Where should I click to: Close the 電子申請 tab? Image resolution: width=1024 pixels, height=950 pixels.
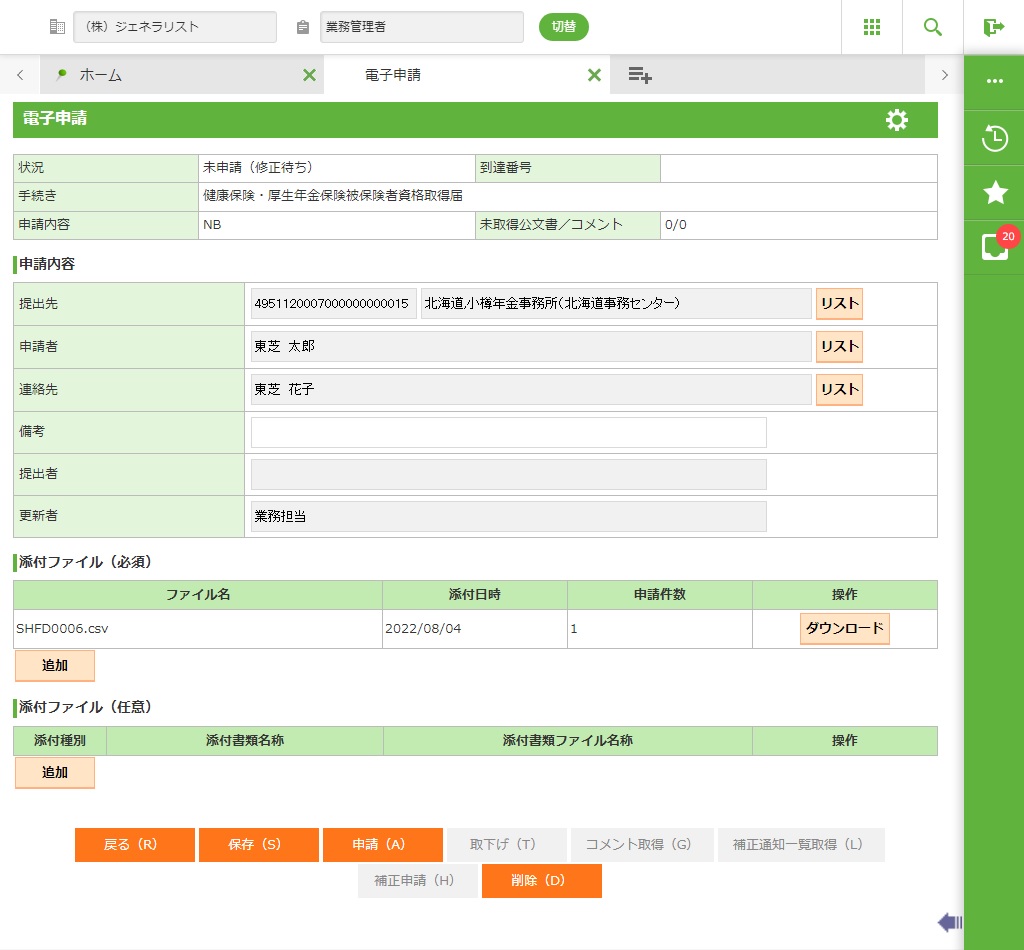pos(594,75)
